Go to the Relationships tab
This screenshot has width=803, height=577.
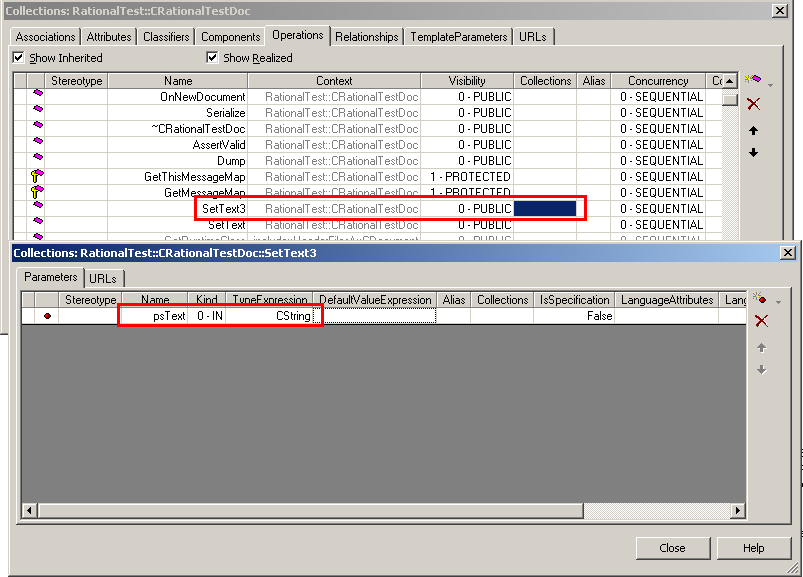click(x=367, y=37)
